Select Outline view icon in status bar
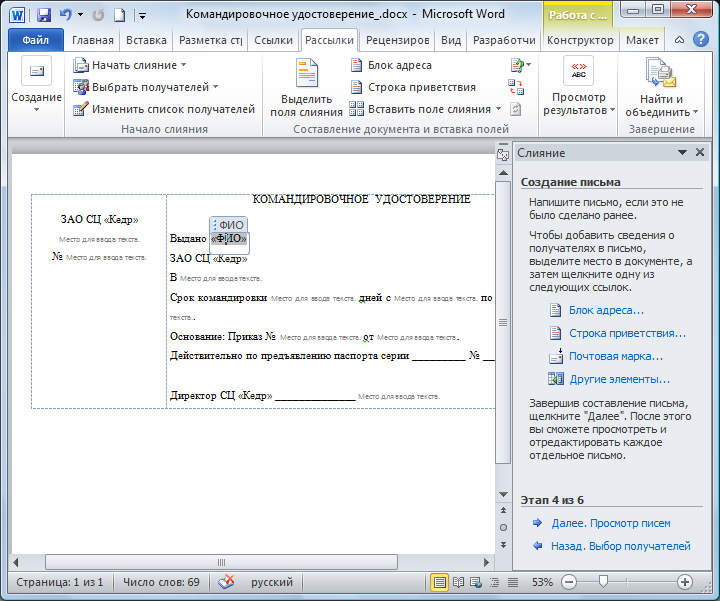This screenshot has width=720, height=601. (x=494, y=583)
